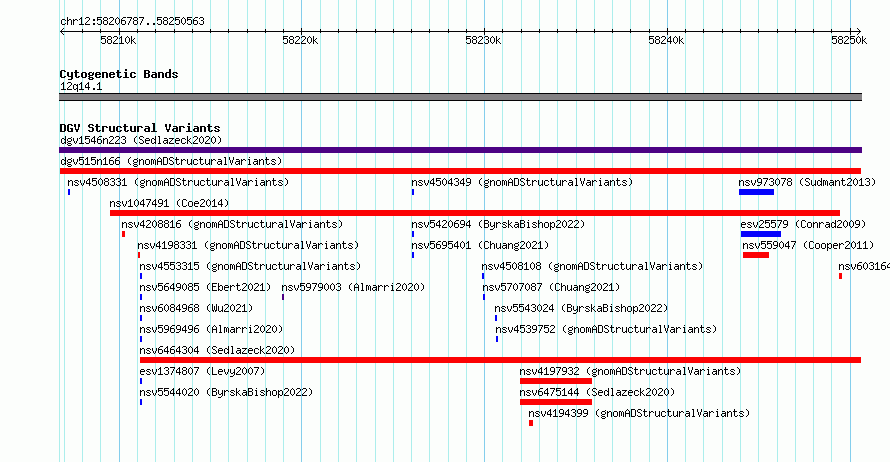The image size is (890, 462).
Task: Open nsv5707087 Chuang2021 label
Action: [551, 287]
